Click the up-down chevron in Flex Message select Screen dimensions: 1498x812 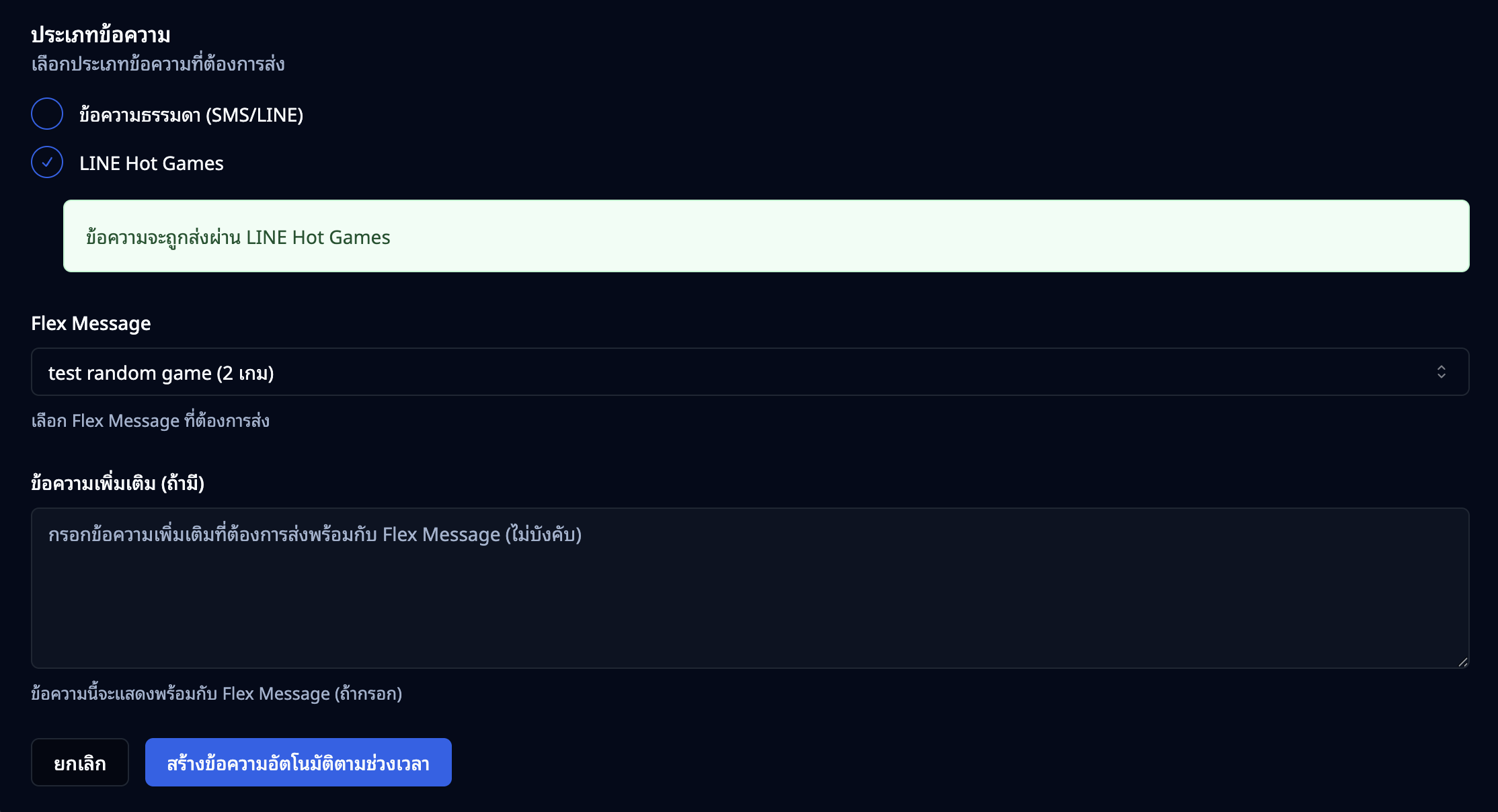1441,372
